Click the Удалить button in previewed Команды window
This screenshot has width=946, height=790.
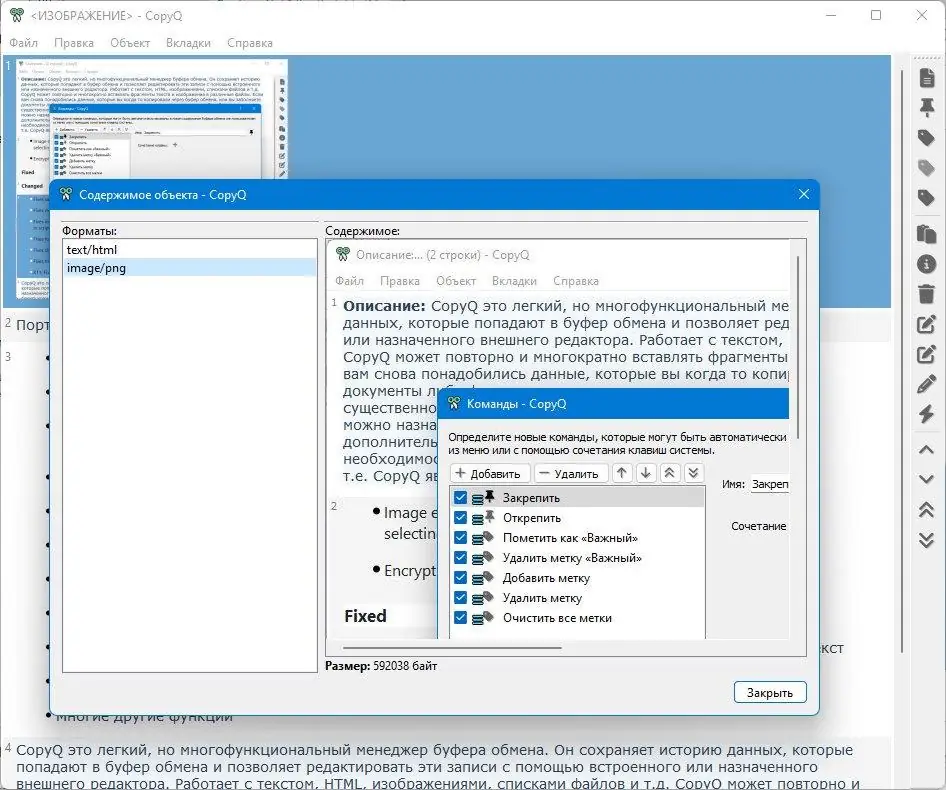click(x=571, y=473)
